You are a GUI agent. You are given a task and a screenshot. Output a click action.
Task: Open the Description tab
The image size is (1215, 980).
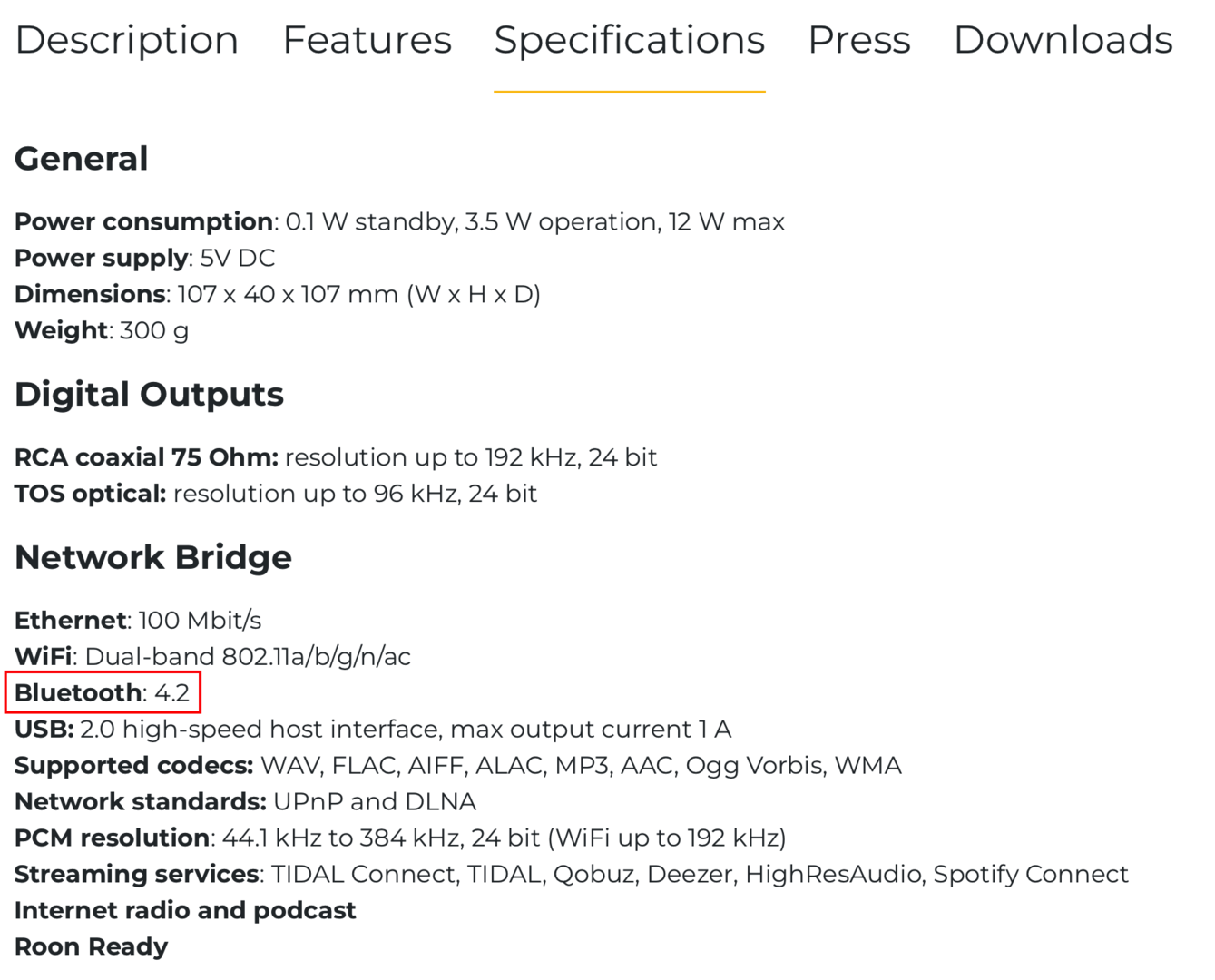click(127, 40)
